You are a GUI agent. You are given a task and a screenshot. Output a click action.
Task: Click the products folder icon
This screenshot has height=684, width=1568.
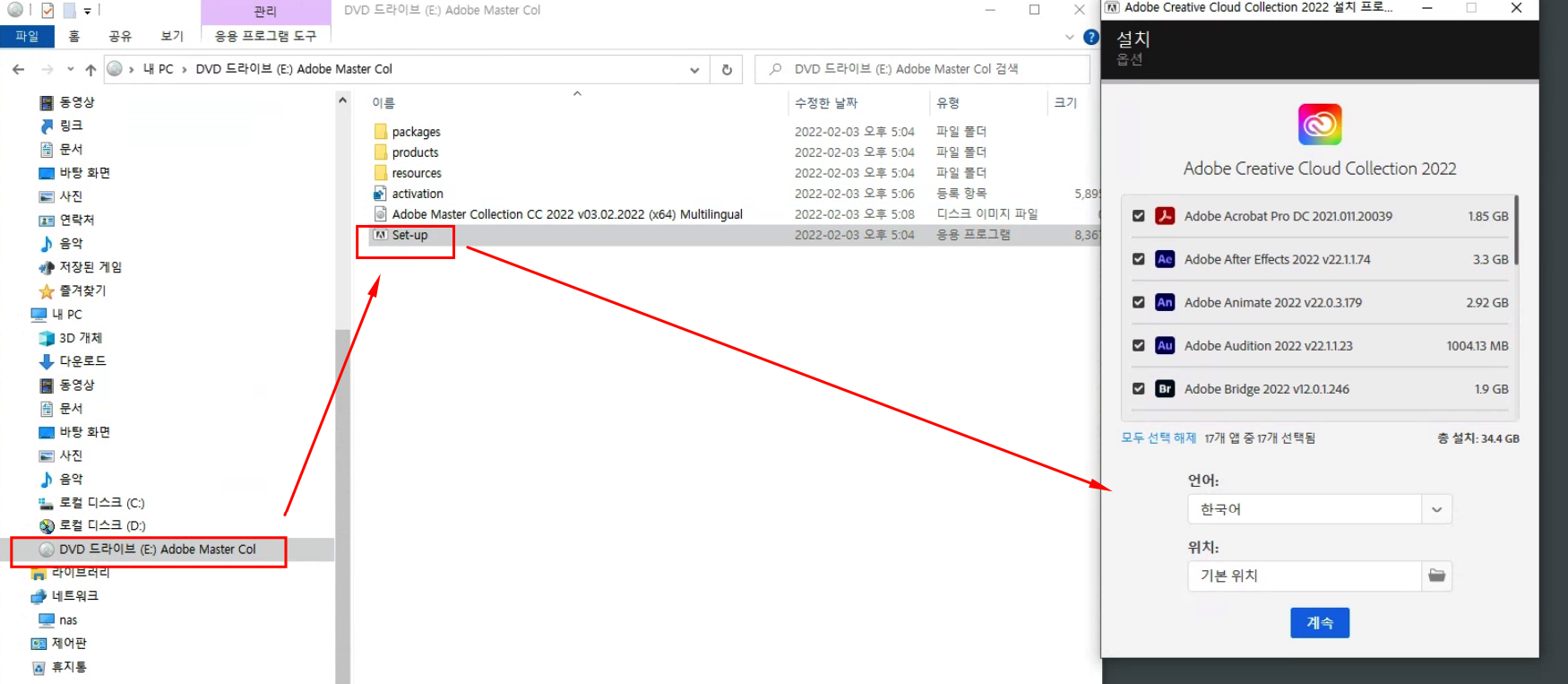coord(380,152)
